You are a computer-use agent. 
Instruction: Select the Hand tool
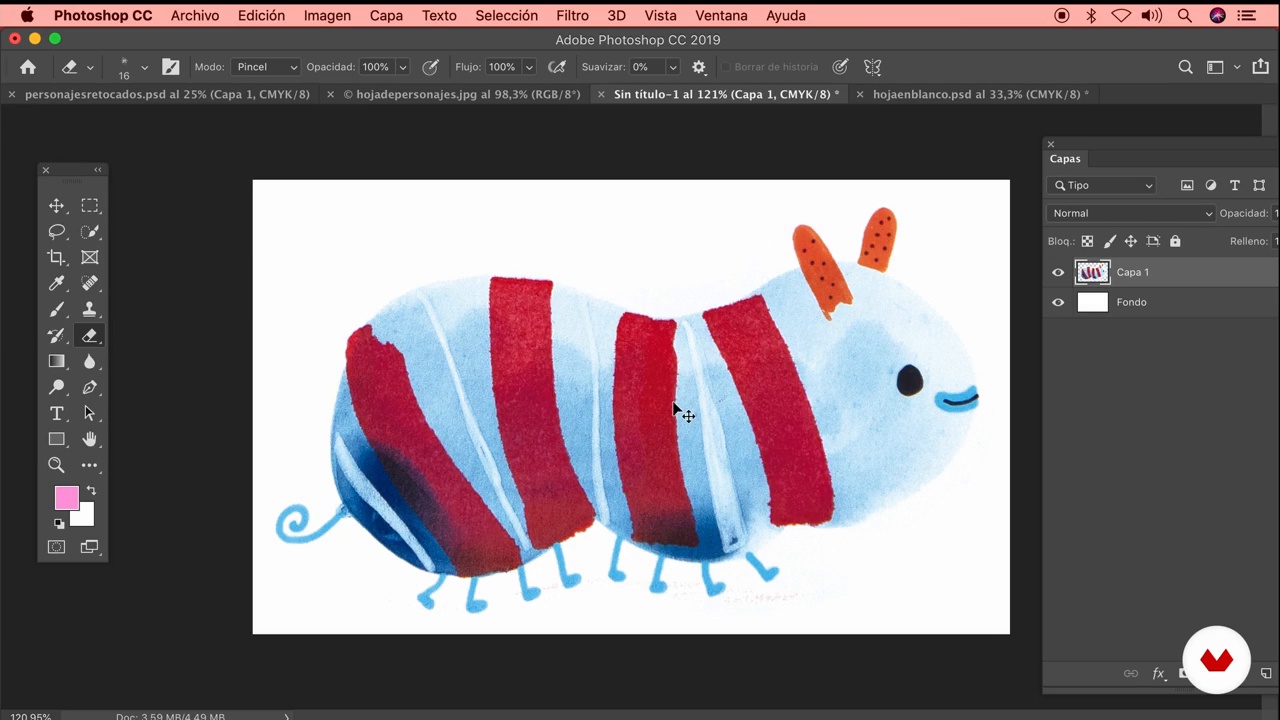pos(90,440)
